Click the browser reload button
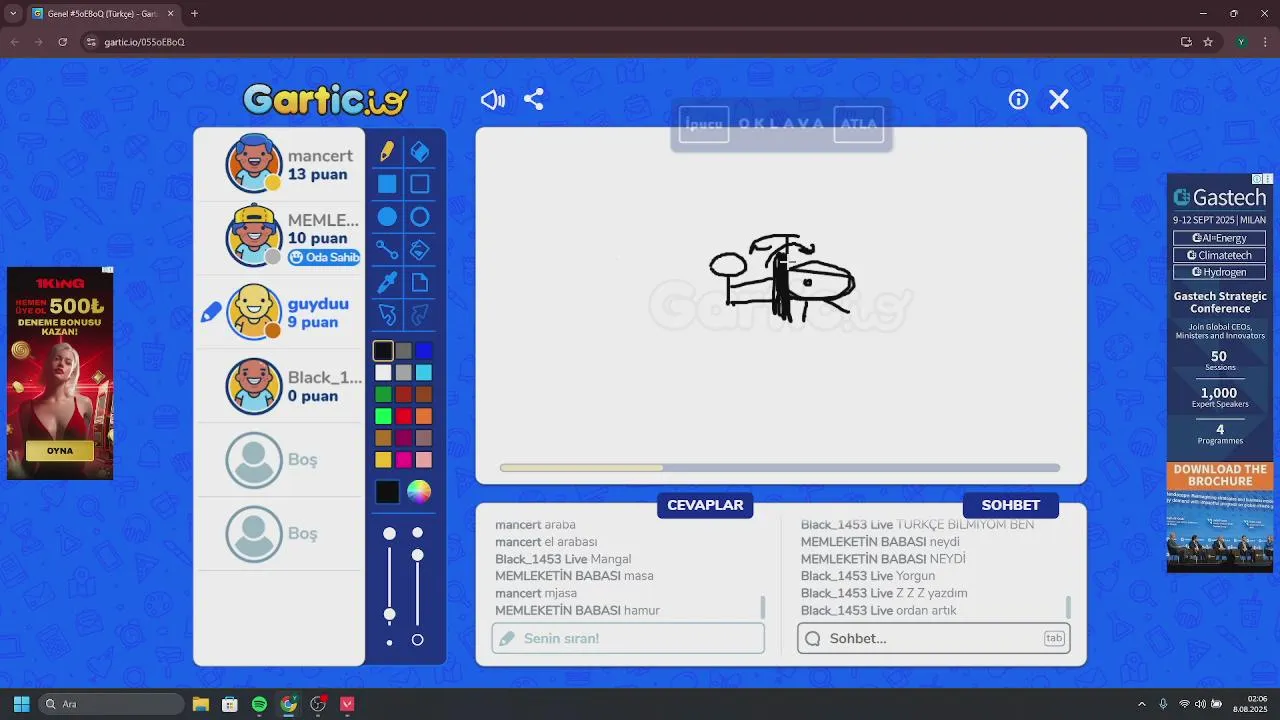The height and width of the screenshot is (720, 1280). 63,42
